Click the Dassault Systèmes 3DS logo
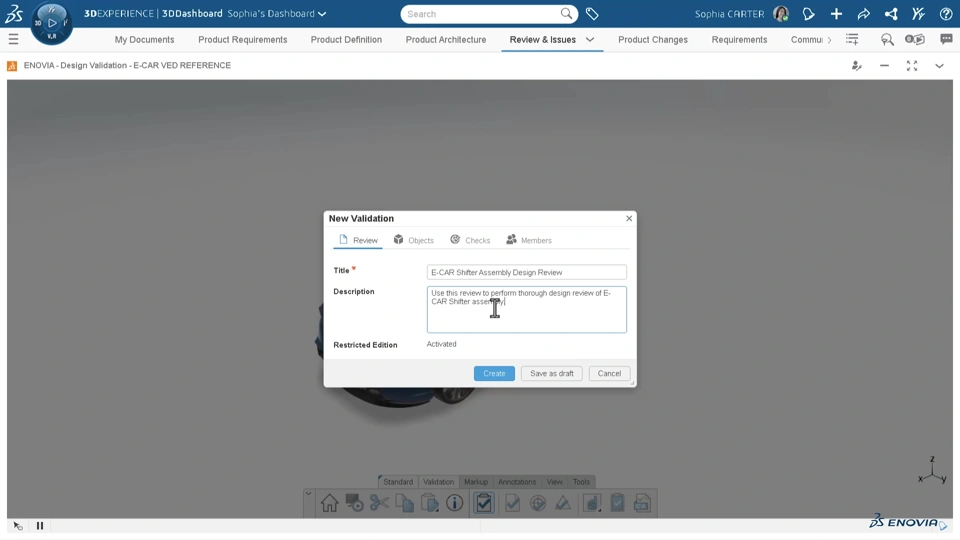Viewport: 960px width, 540px height. (13, 13)
